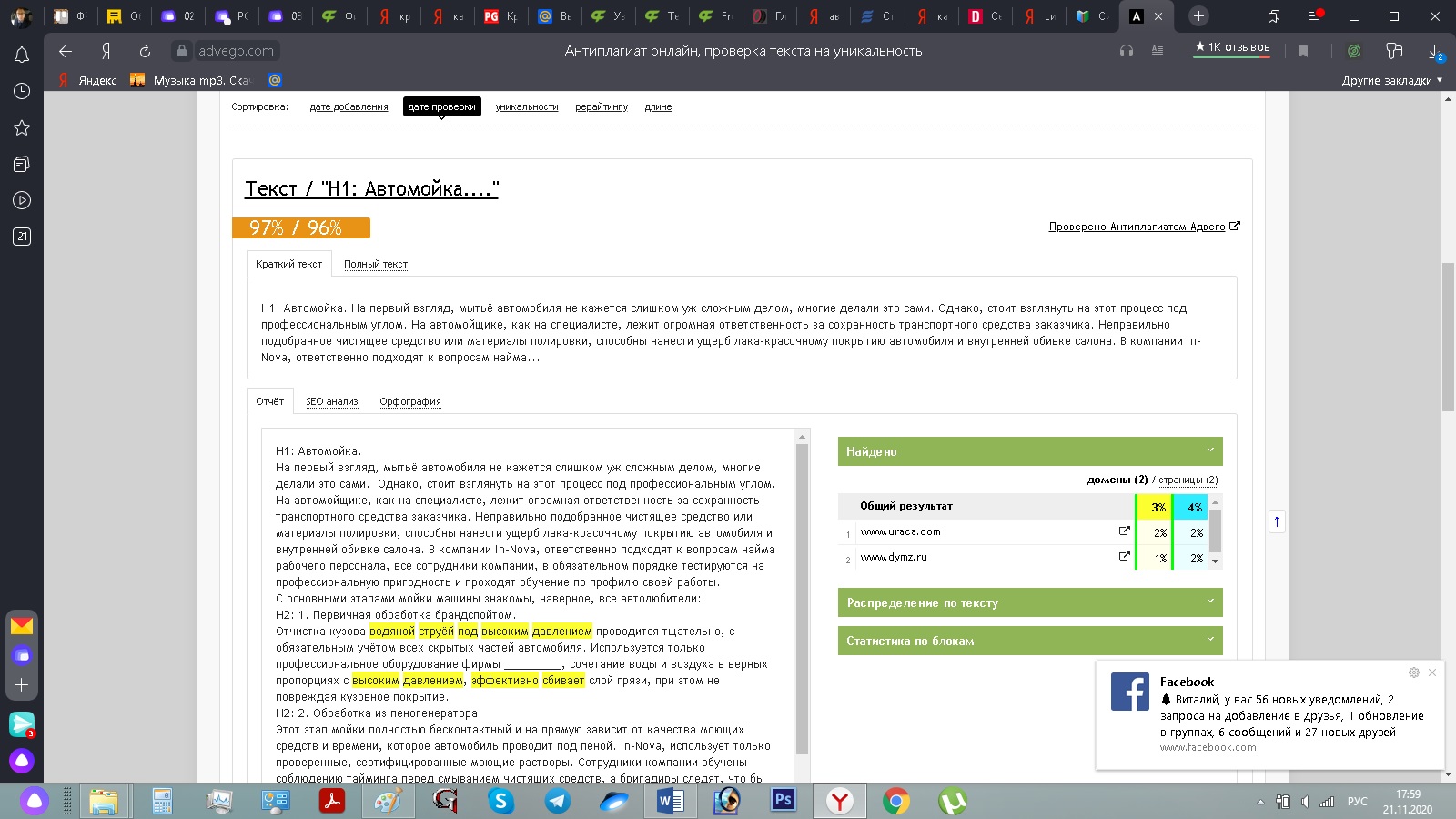The width and height of the screenshot is (1456, 819).
Task: Sort results by 'длине'
Action: point(658,106)
